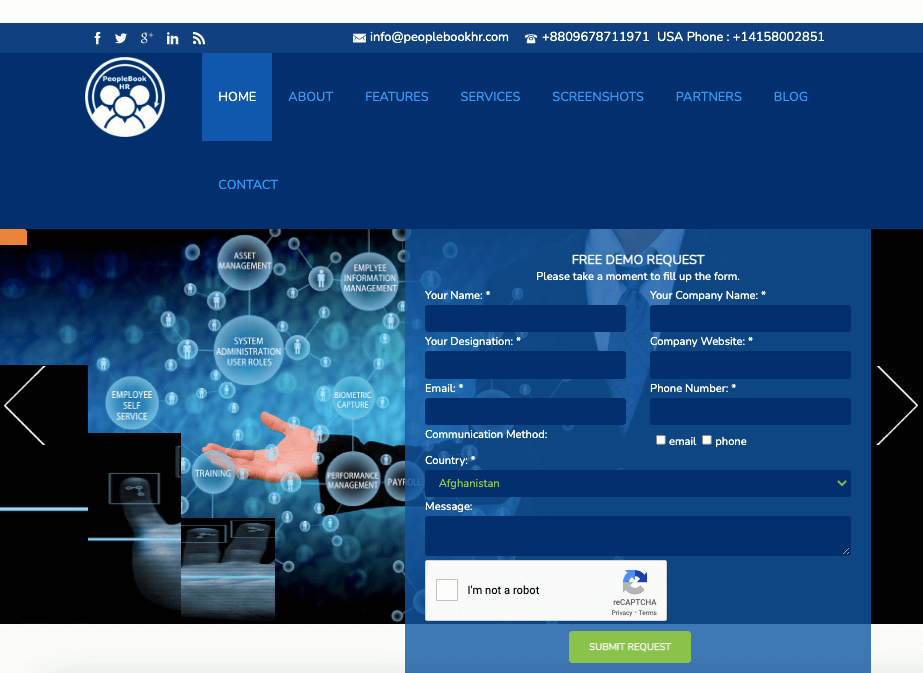Go to next slide arrow
Screen dimensions: 923x673
(x=896, y=405)
